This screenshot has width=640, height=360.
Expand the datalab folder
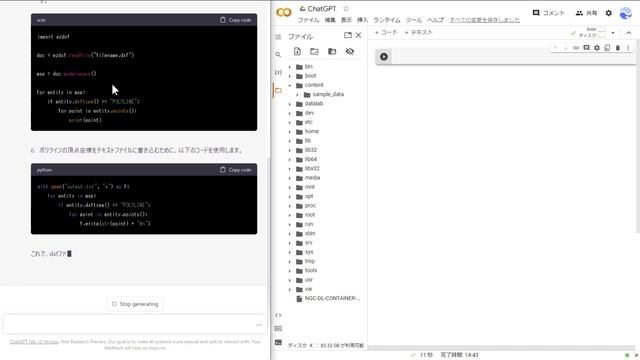pyautogui.click(x=290, y=104)
